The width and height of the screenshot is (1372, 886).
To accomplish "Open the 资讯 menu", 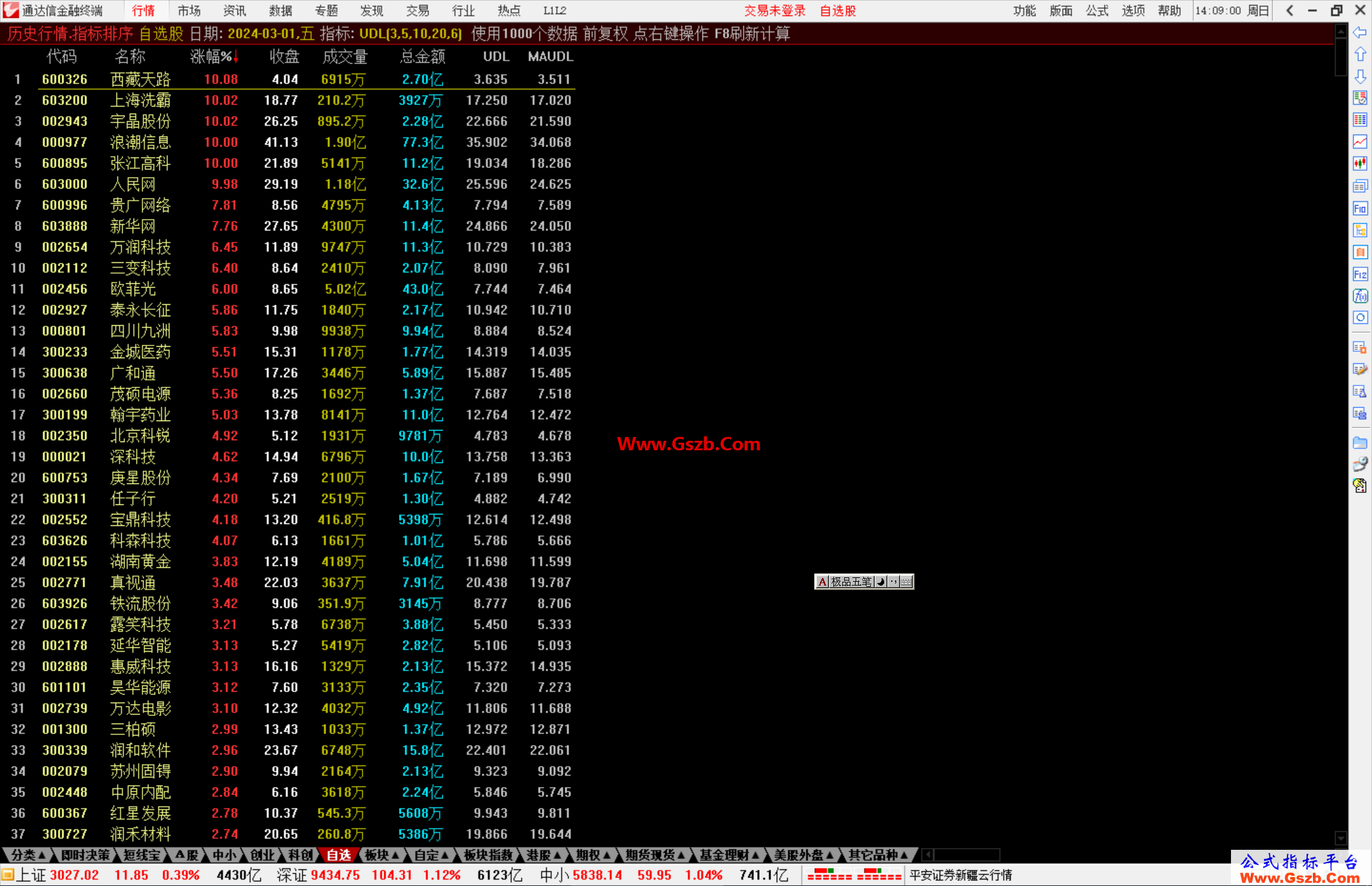I will tap(234, 11).
